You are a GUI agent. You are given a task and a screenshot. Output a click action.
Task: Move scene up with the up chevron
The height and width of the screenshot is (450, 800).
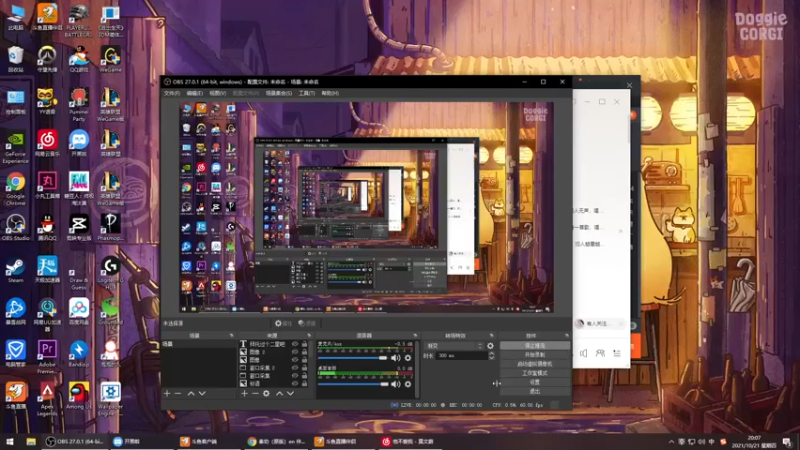coord(191,393)
